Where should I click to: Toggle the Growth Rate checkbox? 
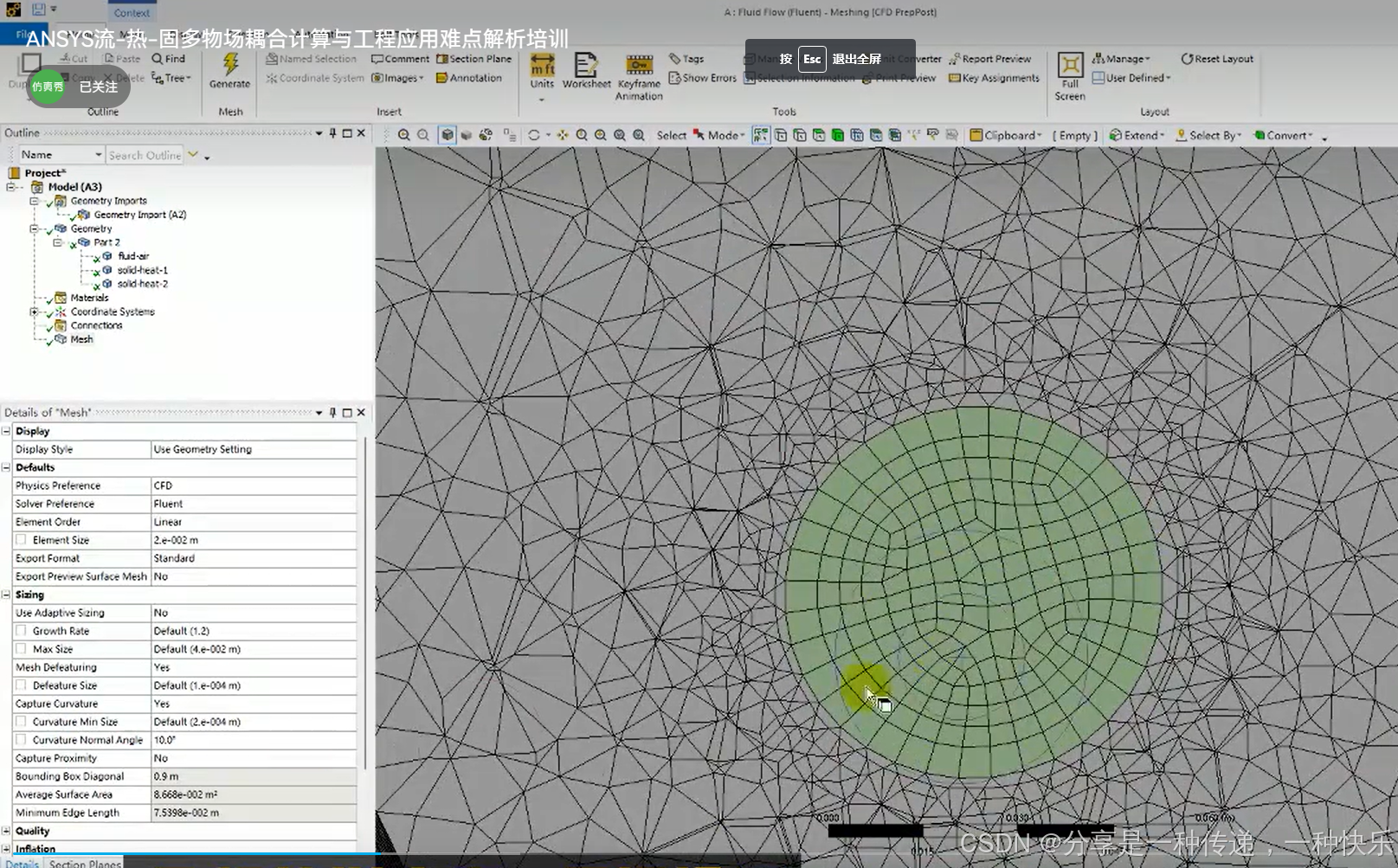[x=21, y=631]
